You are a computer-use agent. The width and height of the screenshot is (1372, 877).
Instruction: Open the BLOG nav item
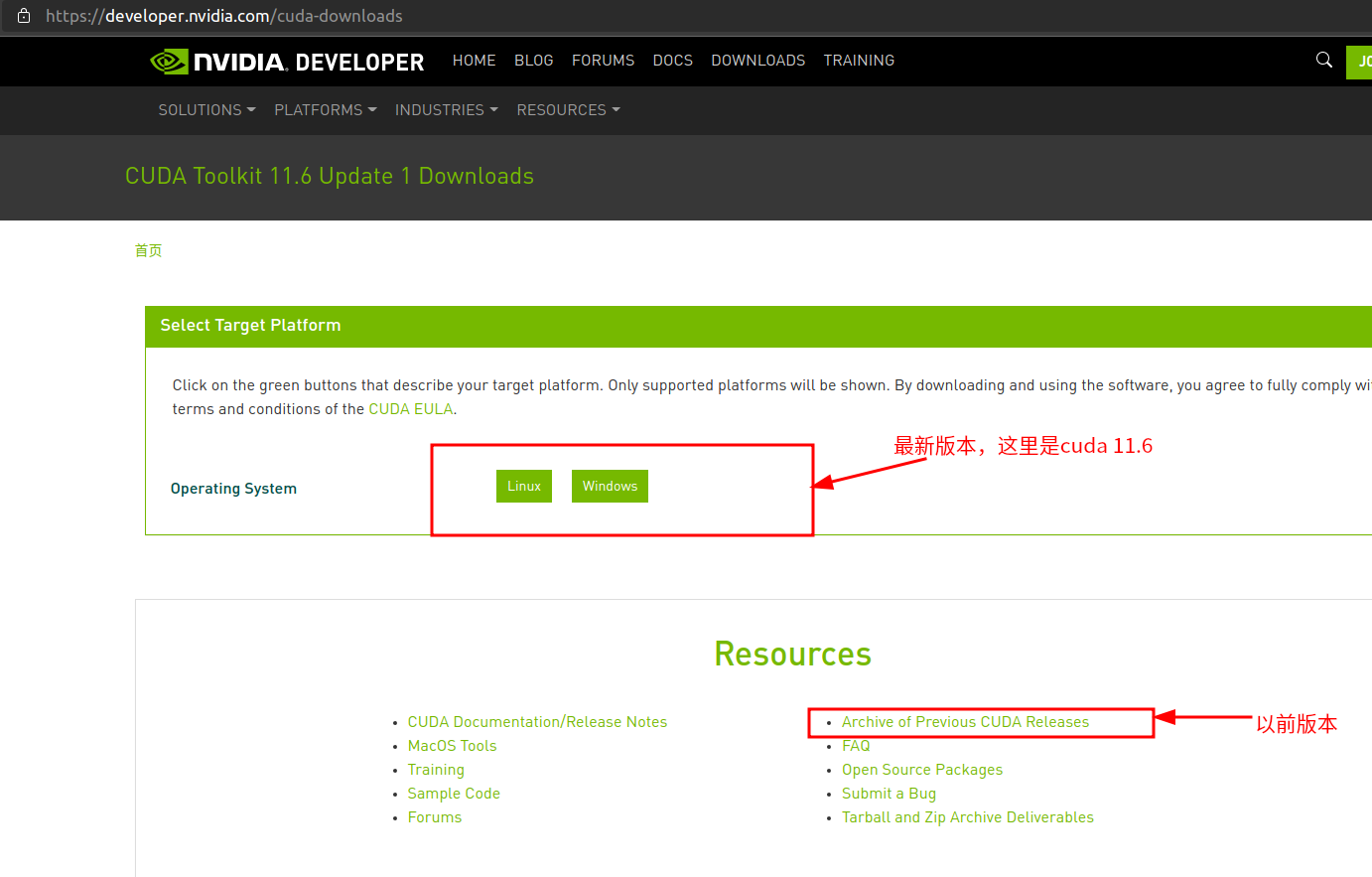tap(534, 61)
